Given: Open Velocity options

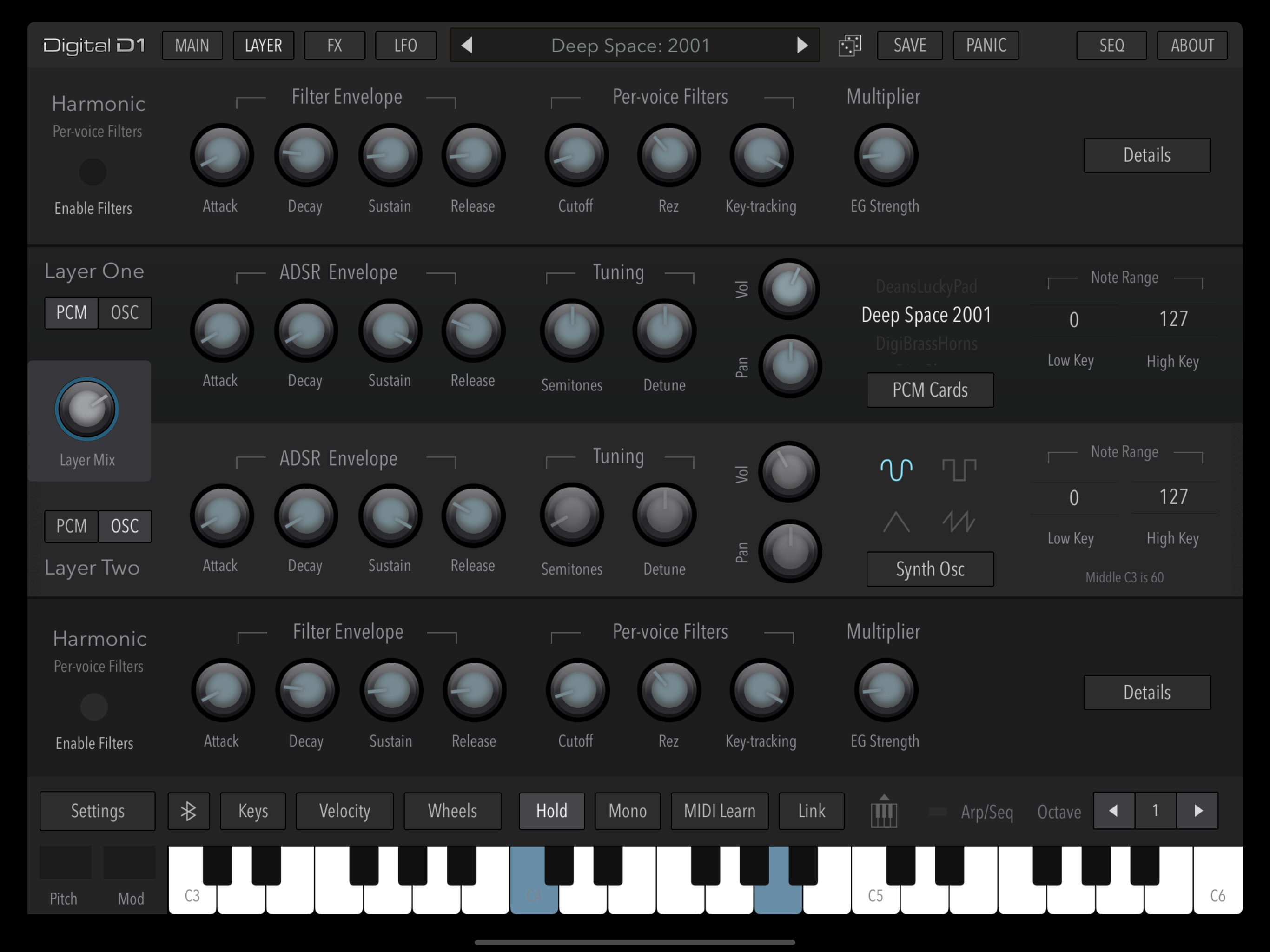Looking at the screenshot, I should [344, 811].
